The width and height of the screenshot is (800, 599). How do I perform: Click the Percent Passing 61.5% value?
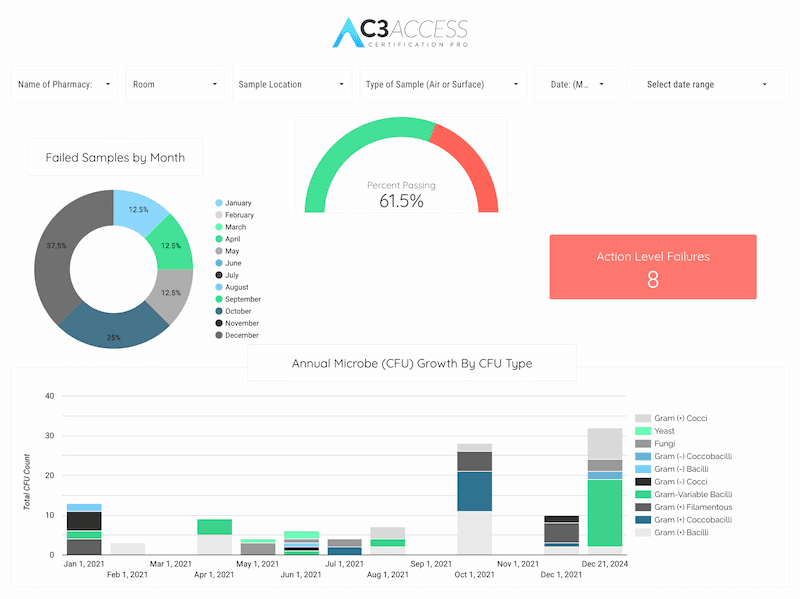coord(401,201)
